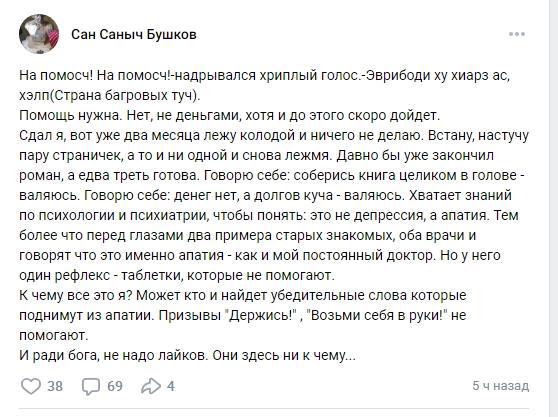The image size is (558, 417).
Task: Open the post via the '5 ч назад' timestamp
Action: [x=501, y=386]
